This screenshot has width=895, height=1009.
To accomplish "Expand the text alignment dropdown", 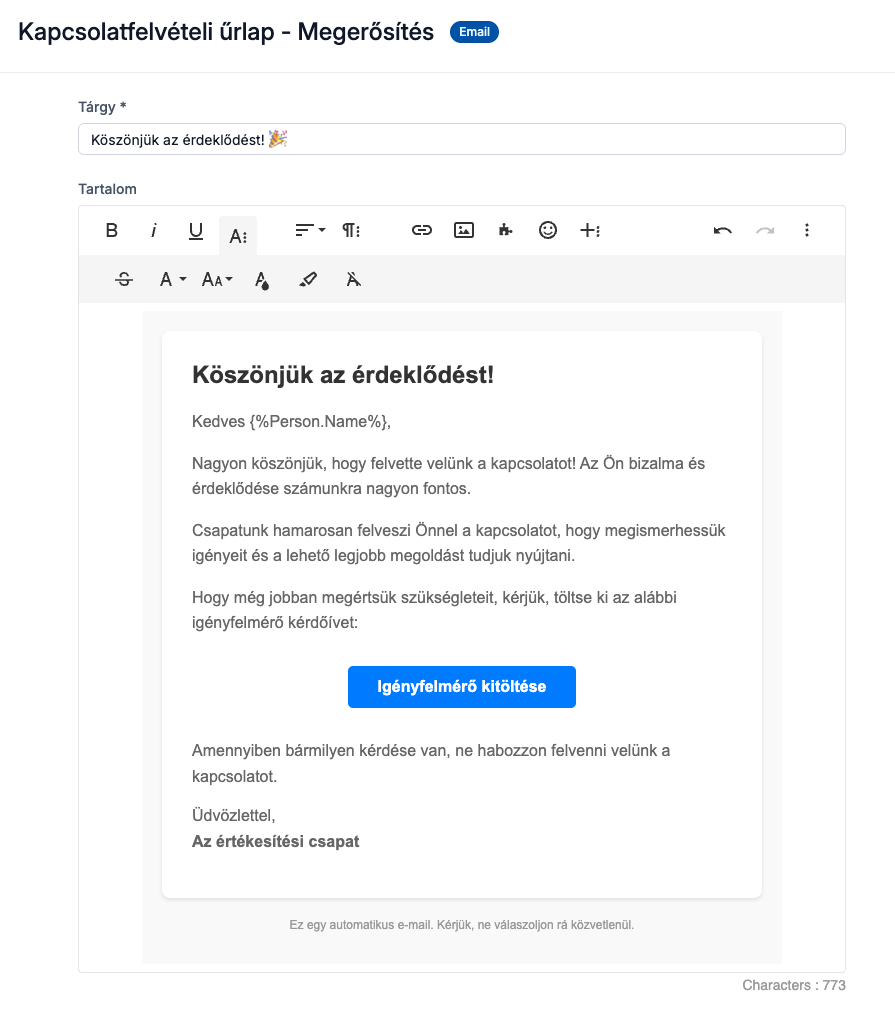I will pyautogui.click(x=310, y=231).
